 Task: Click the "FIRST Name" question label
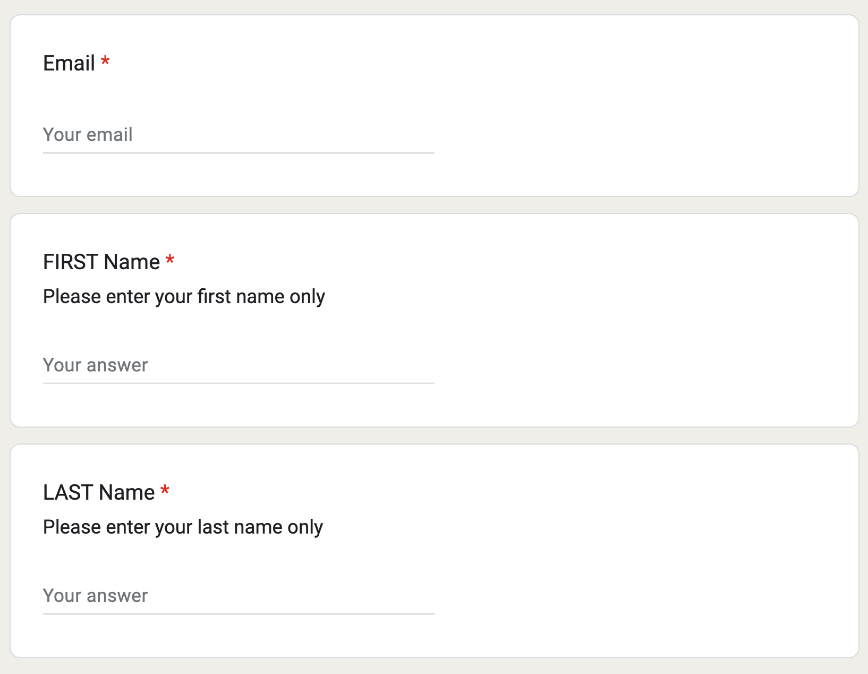pos(101,262)
